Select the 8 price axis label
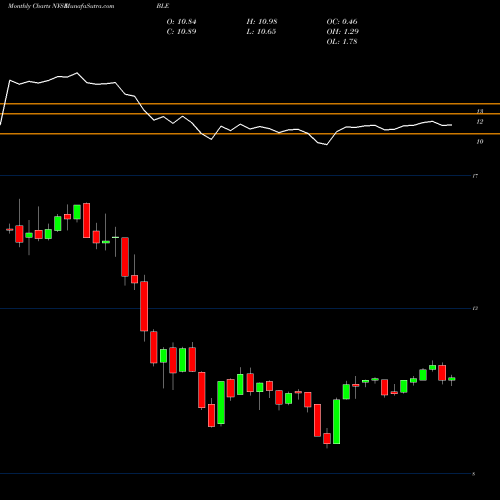The height and width of the screenshot is (500, 500). coord(474,474)
